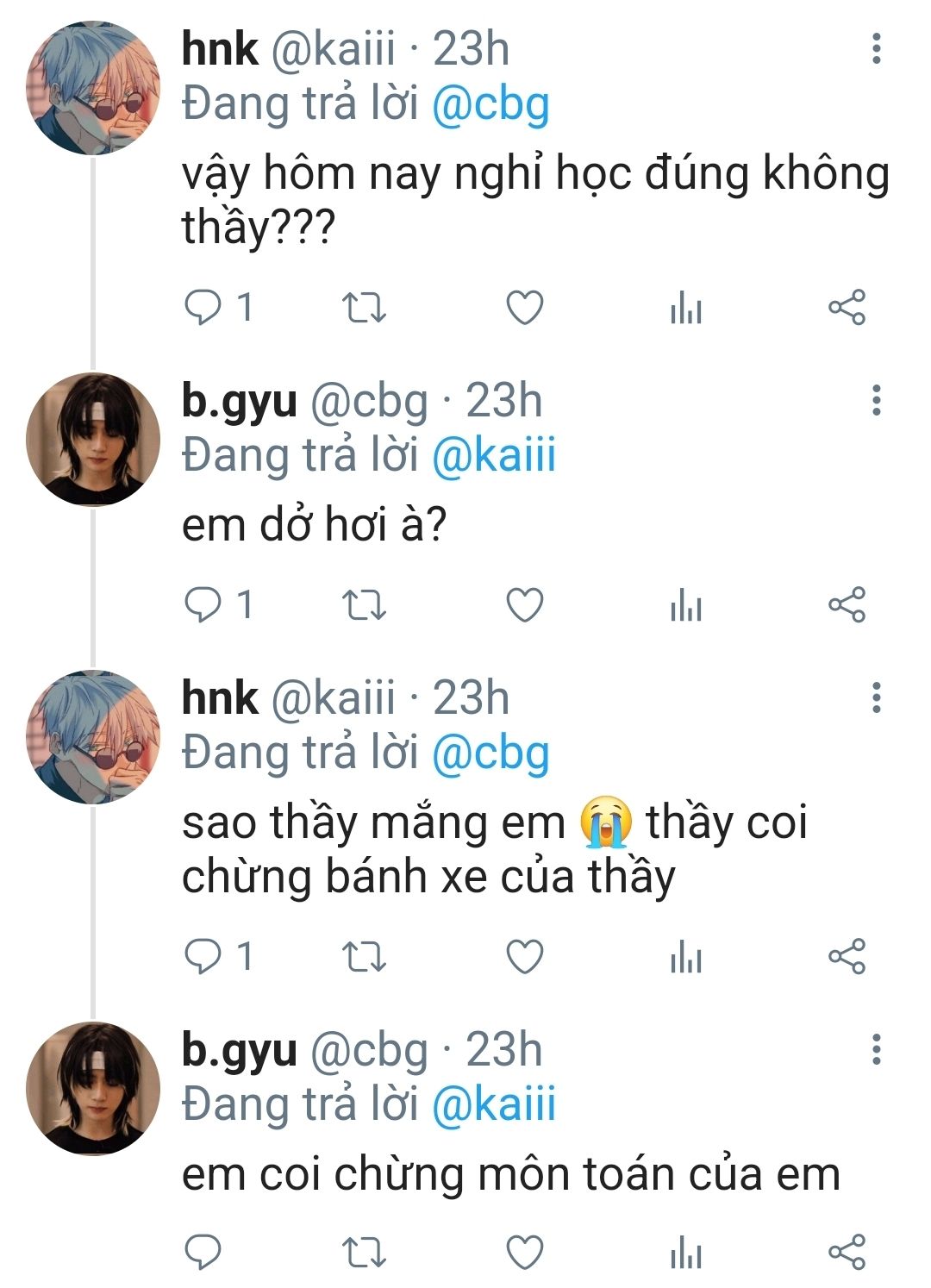Retweet the "sao thầy mắng em" tweet
Viewport: 931px width, 1288px height.
364,957
